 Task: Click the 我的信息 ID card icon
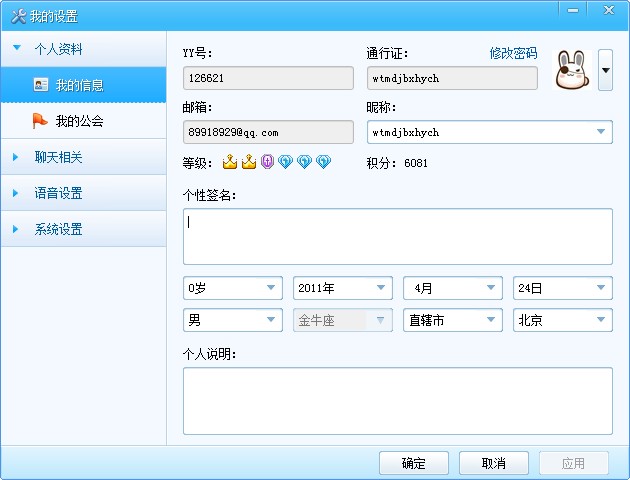[41, 85]
